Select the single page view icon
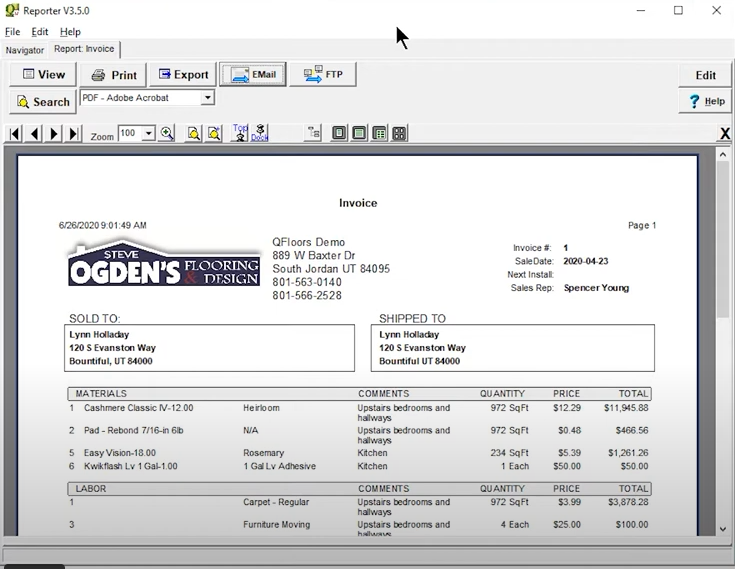 pyautogui.click(x=339, y=133)
